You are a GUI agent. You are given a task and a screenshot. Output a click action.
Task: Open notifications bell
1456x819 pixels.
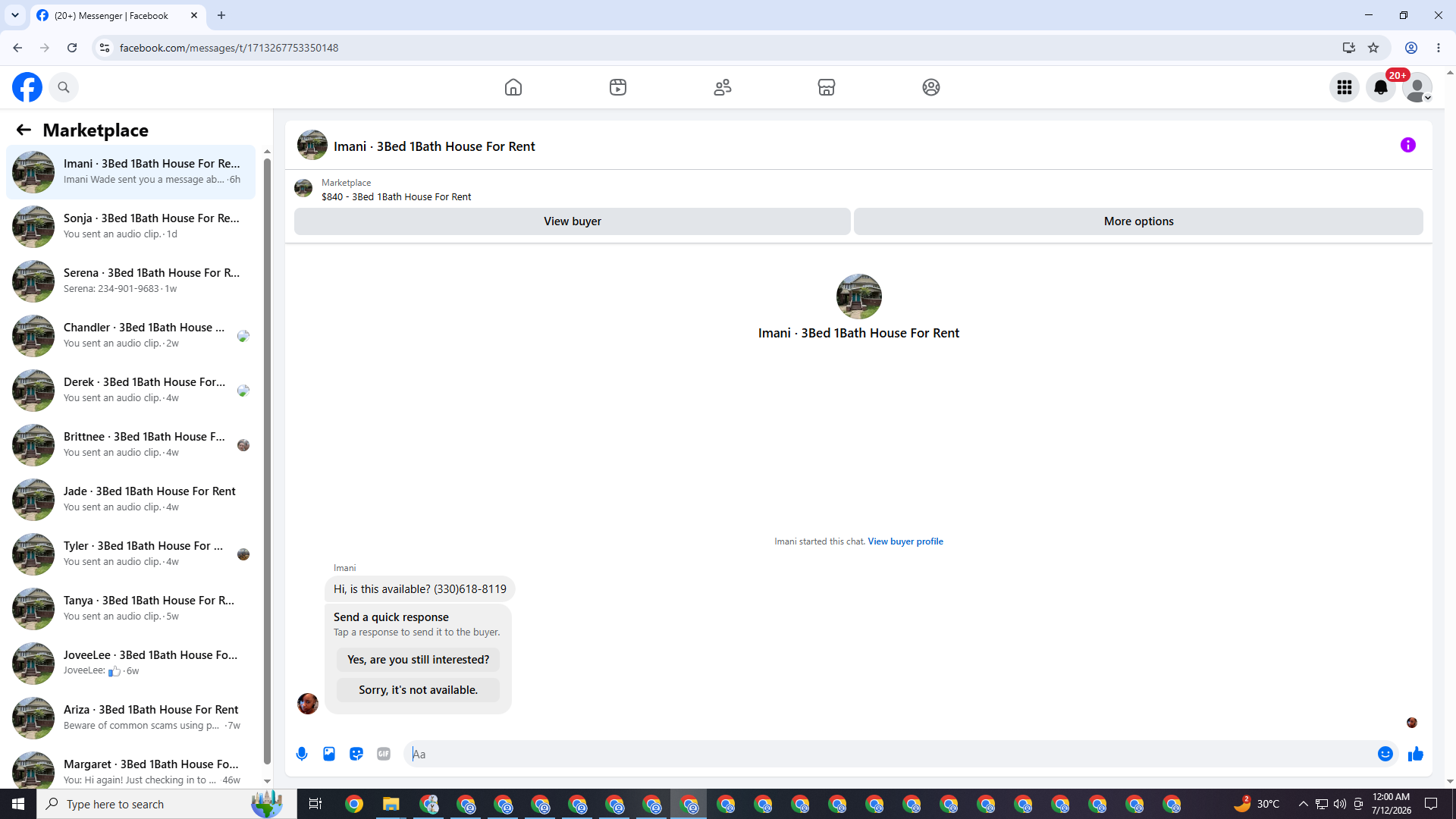[1381, 87]
